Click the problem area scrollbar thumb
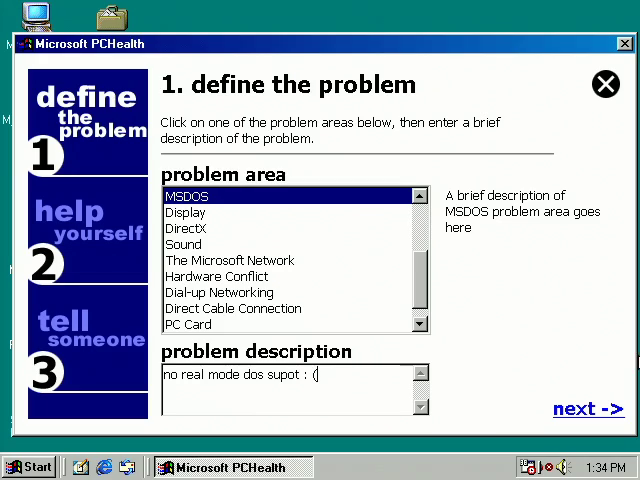The image size is (640, 480). click(420, 280)
